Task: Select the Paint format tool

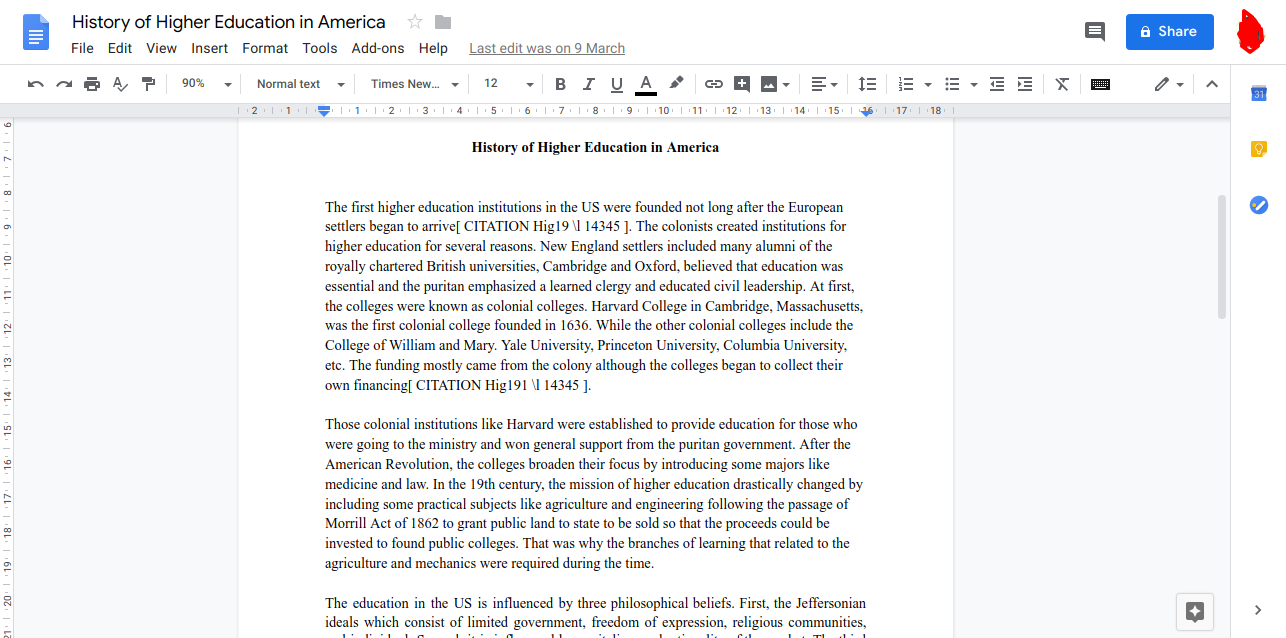Action: point(148,84)
